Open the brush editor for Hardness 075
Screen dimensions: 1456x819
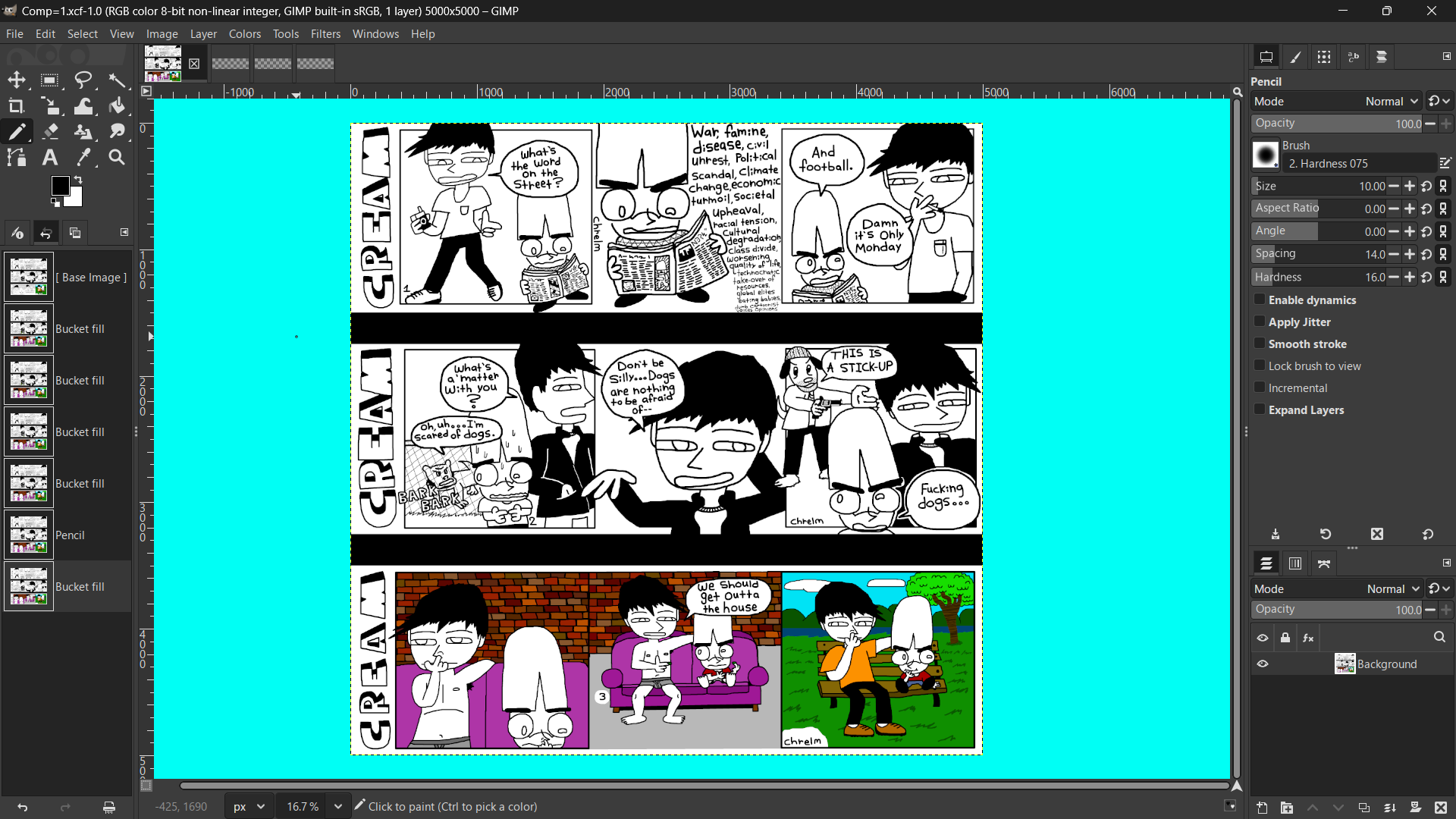(x=1445, y=163)
